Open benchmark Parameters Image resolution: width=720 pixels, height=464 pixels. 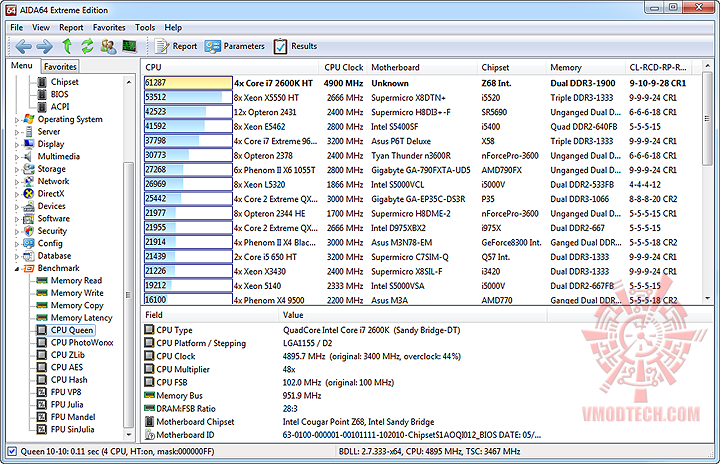point(235,46)
